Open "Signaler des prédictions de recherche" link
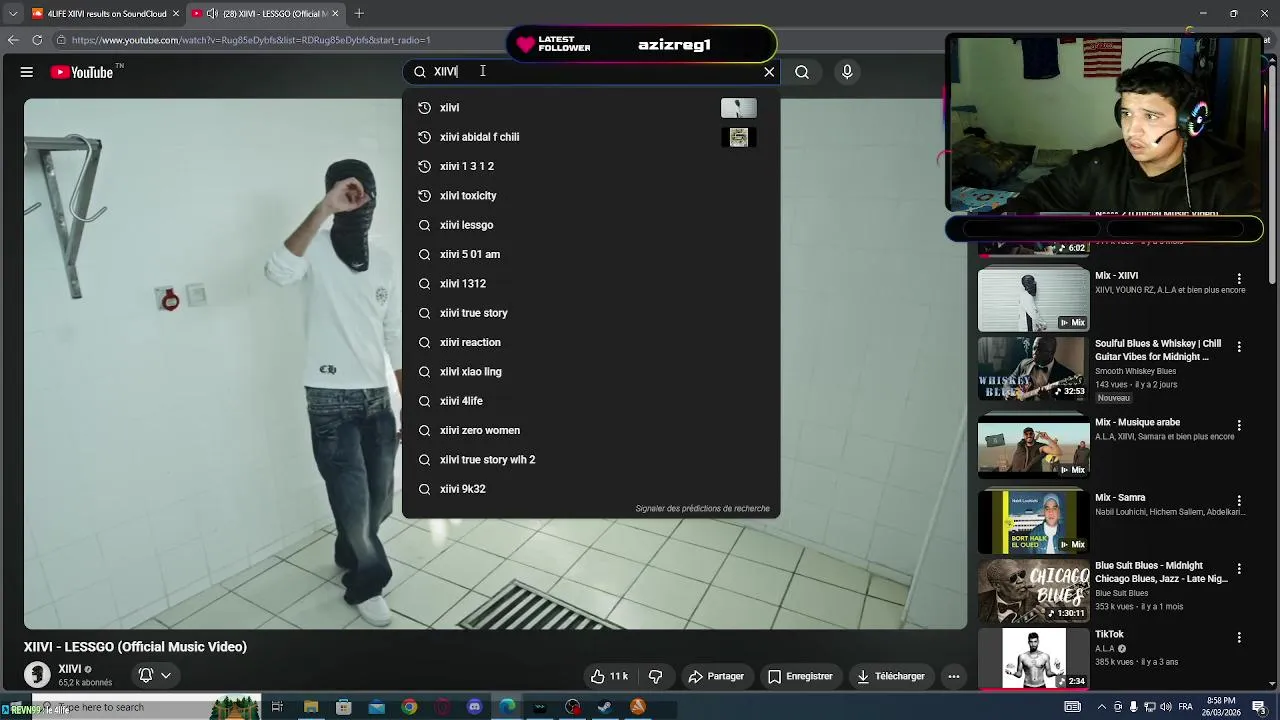This screenshot has width=1280, height=720. pos(702,508)
